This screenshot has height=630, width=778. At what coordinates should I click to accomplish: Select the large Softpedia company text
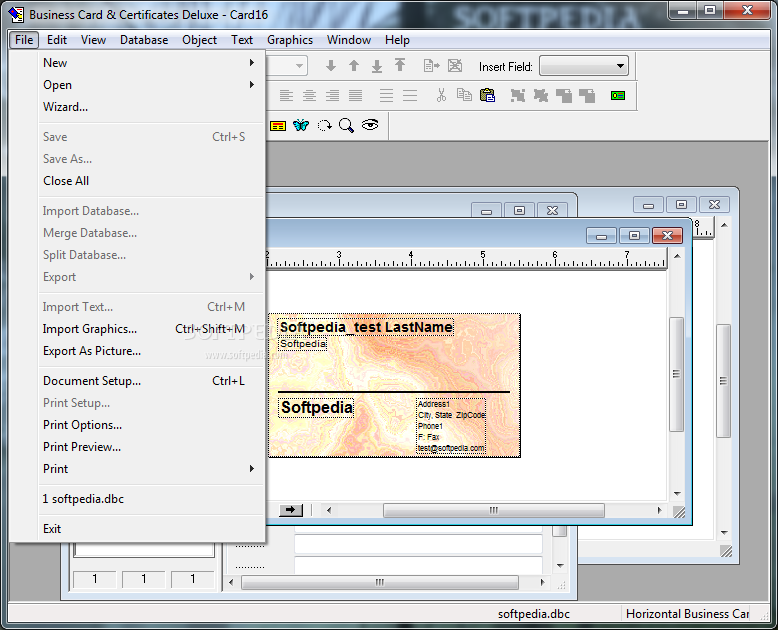317,408
